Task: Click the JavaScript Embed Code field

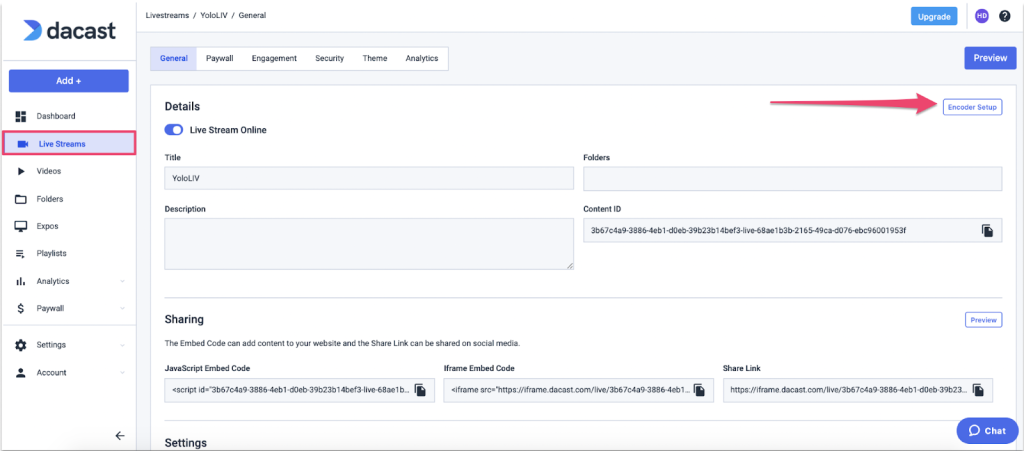Action: click(x=300, y=390)
